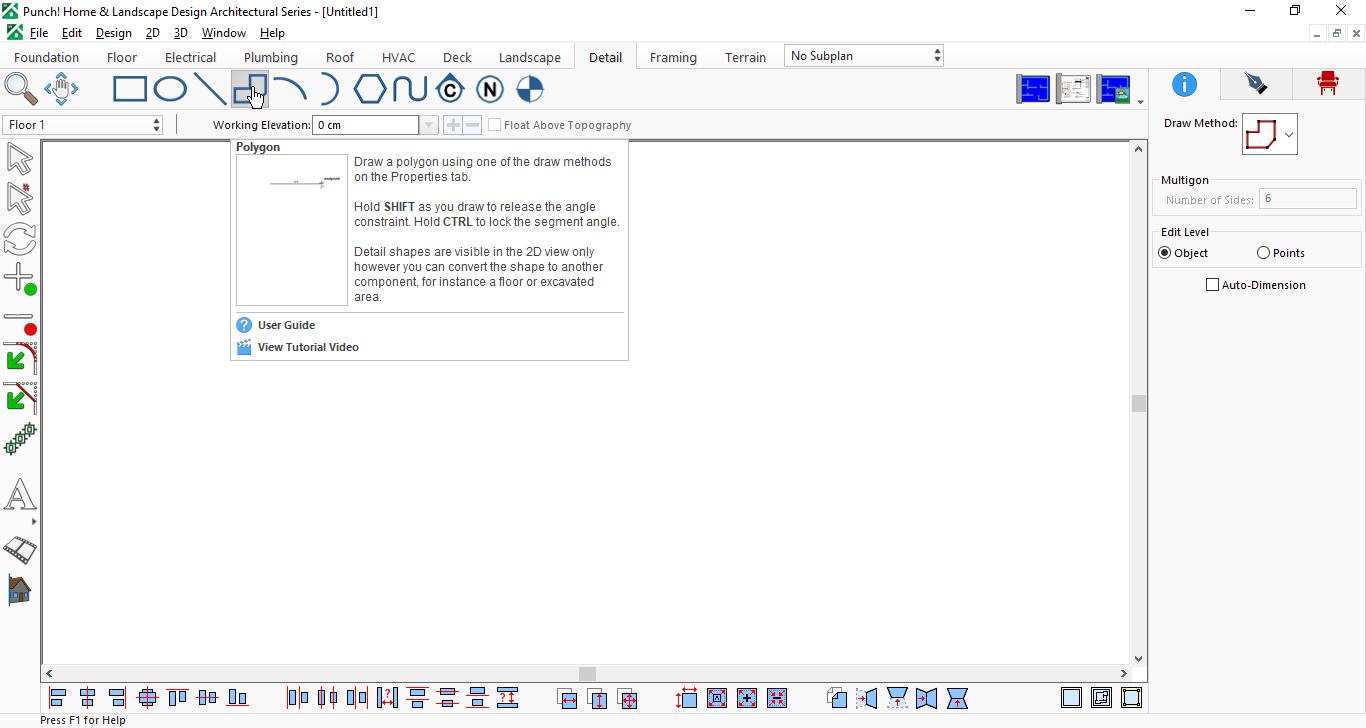Click the circular arrows rotate tool
Image resolution: width=1366 pixels, height=728 pixels.
20,238
